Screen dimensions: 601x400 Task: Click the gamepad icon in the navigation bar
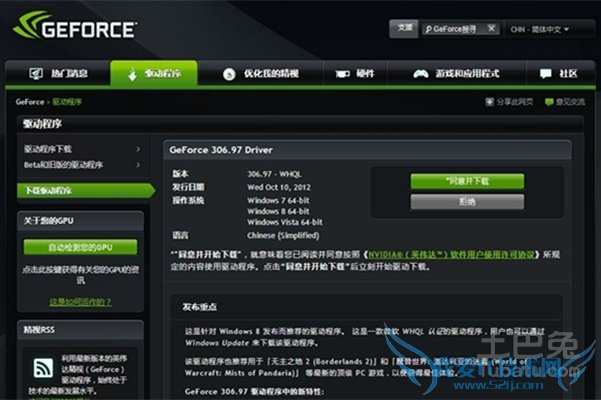click(421, 74)
